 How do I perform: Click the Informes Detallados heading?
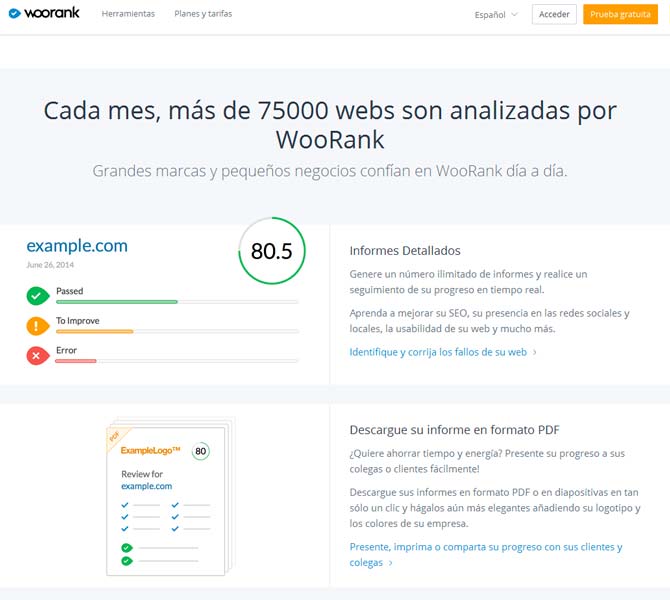coord(405,250)
